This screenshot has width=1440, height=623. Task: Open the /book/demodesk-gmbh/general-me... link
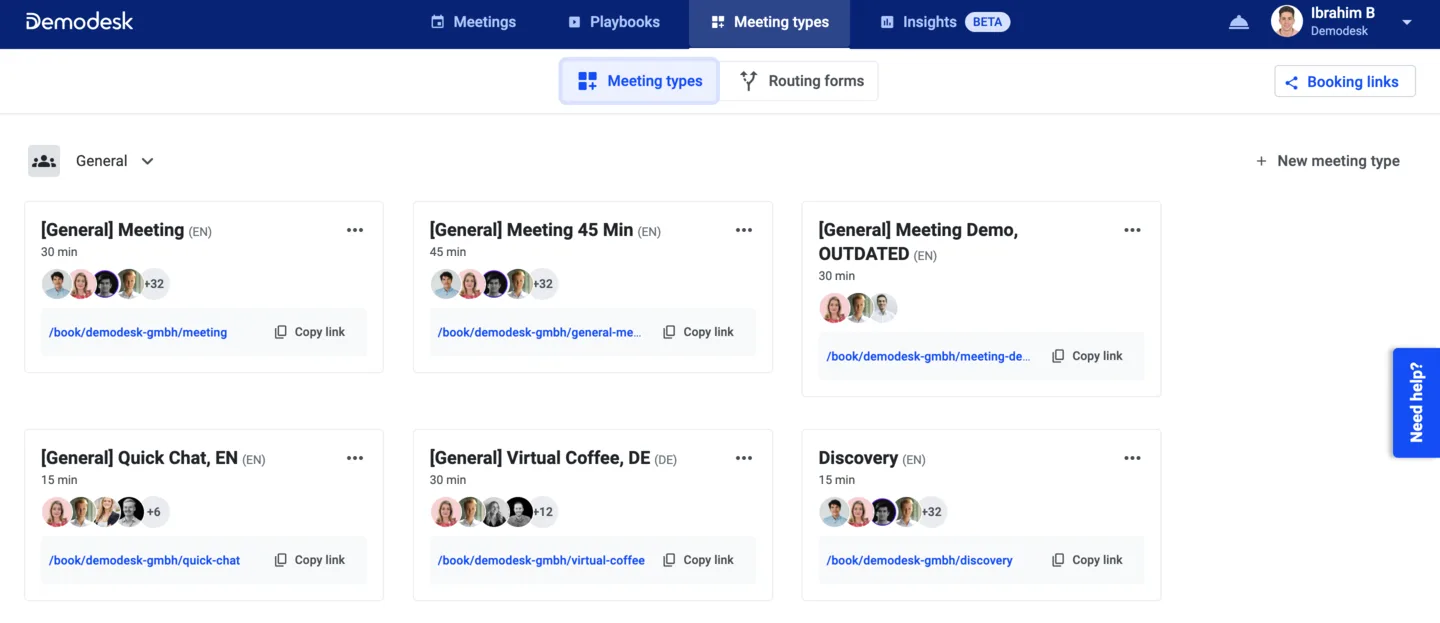point(540,333)
